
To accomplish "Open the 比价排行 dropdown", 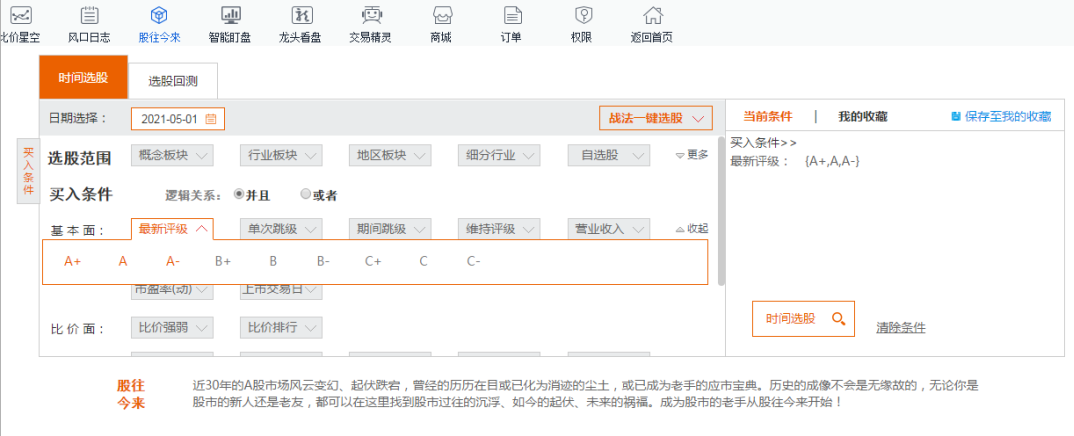I will coord(281,328).
